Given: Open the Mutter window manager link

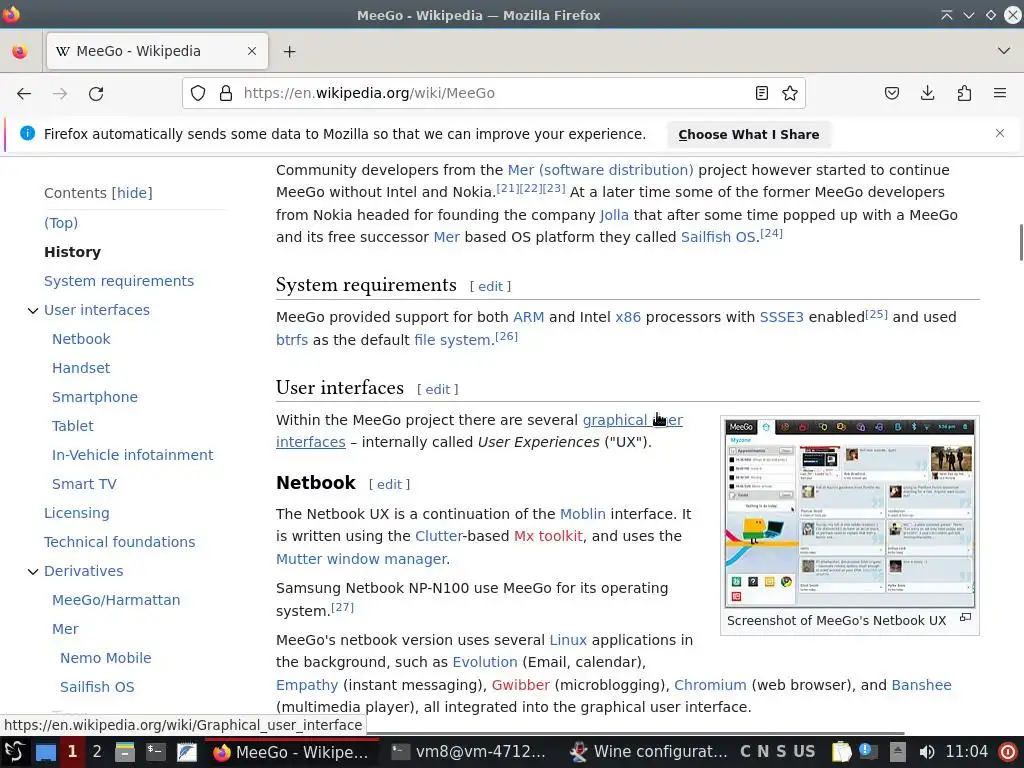Looking at the screenshot, I should [x=361, y=559].
